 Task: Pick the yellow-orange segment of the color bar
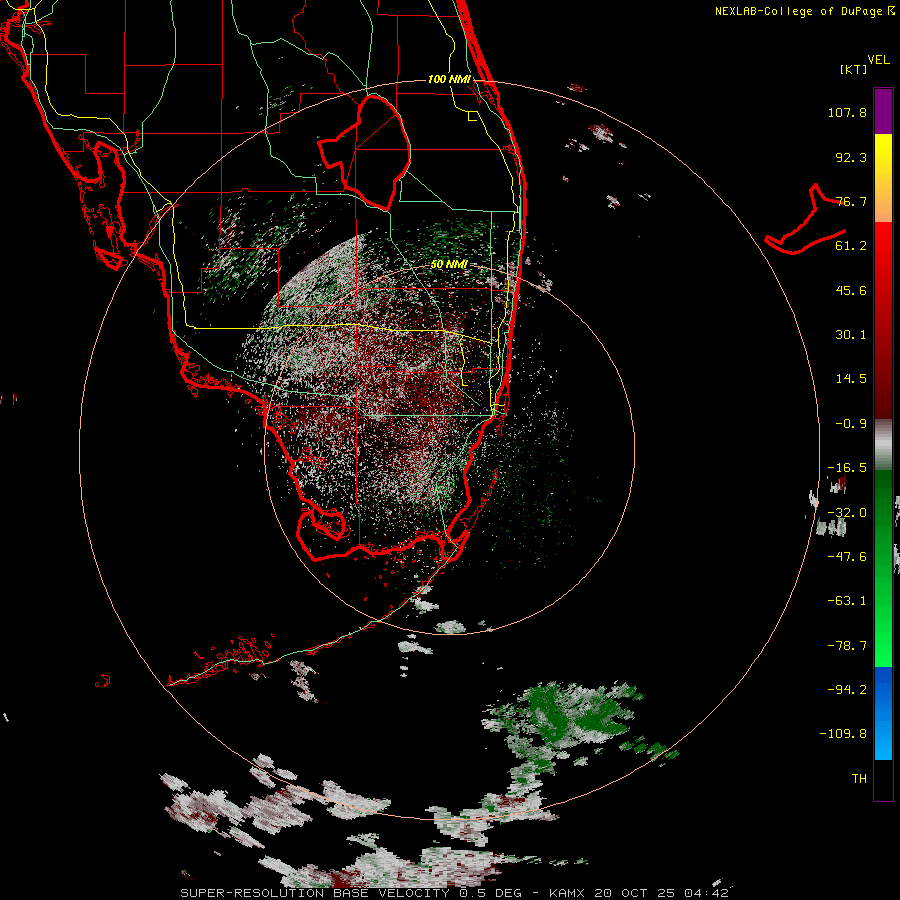(x=883, y=178)
